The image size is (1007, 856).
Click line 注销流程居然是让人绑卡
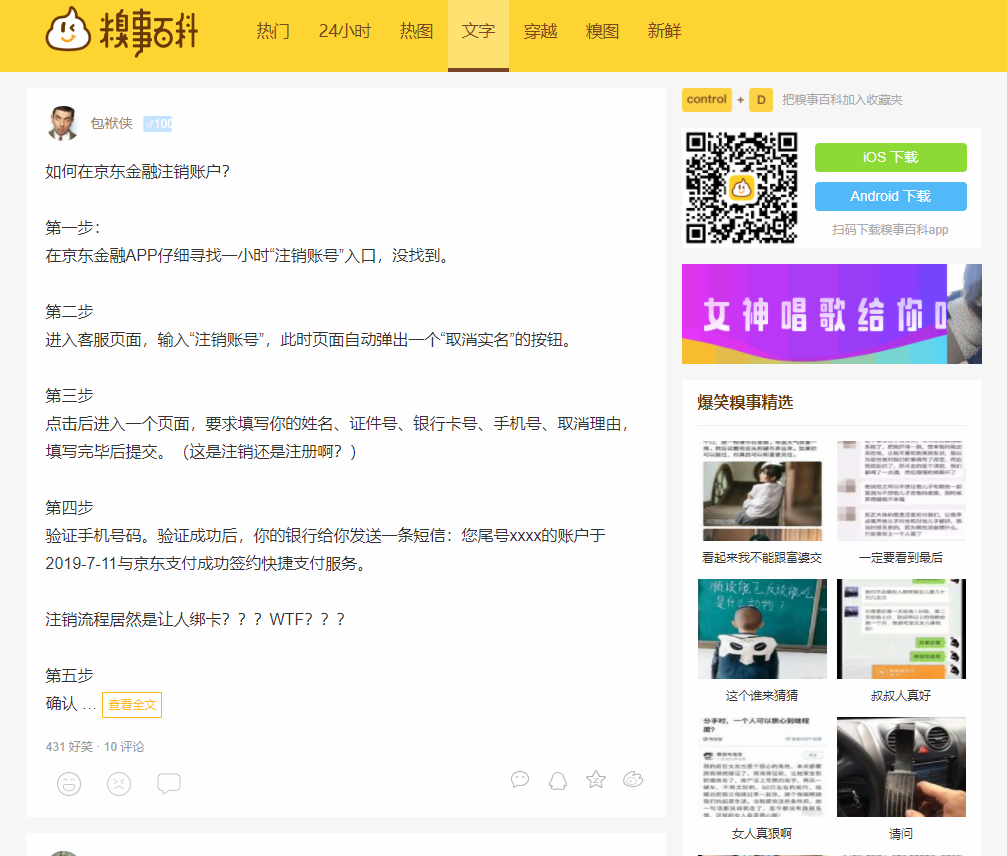pyautogui.click(x=195, y=619)
